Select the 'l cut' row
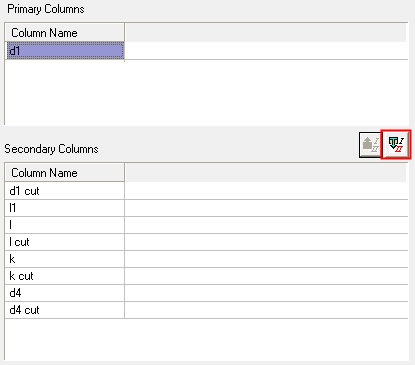 click(65, 242)
